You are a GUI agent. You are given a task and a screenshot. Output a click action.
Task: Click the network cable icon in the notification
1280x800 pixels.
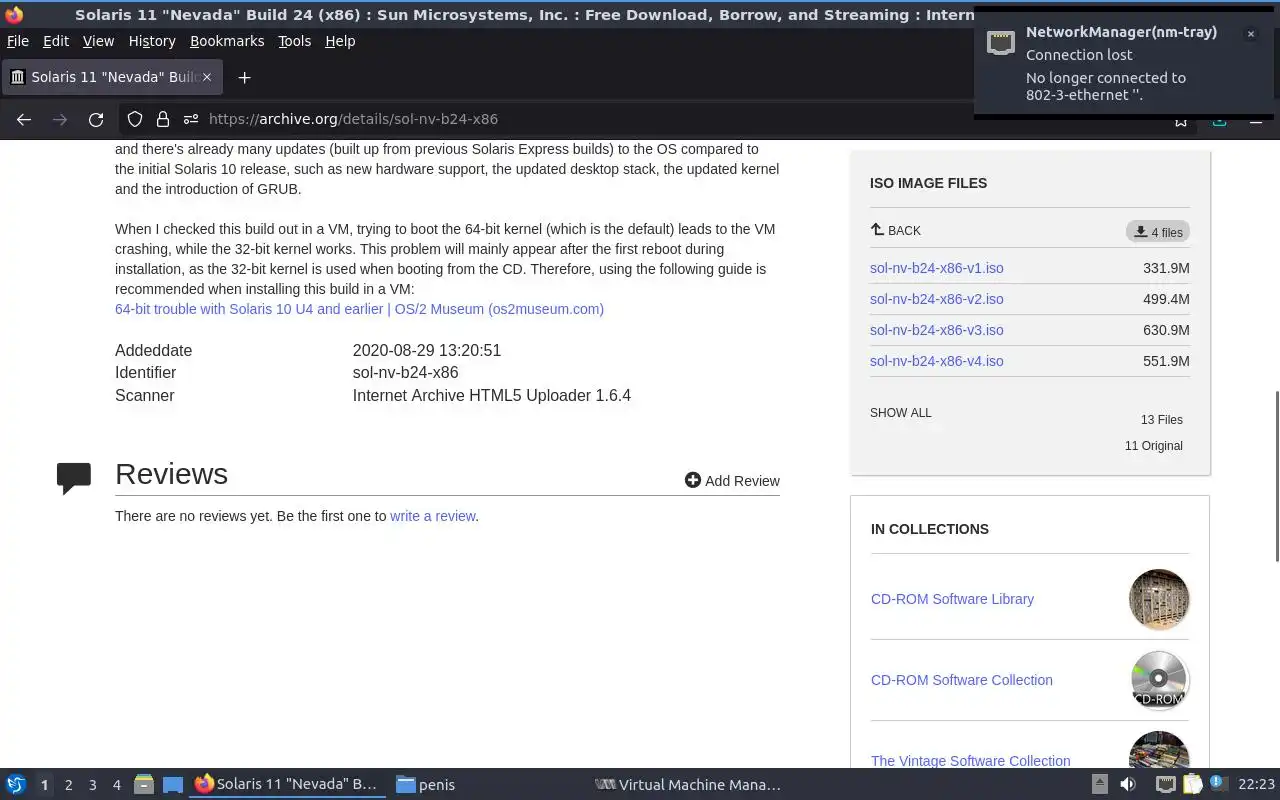click(x=1001, y=43)
